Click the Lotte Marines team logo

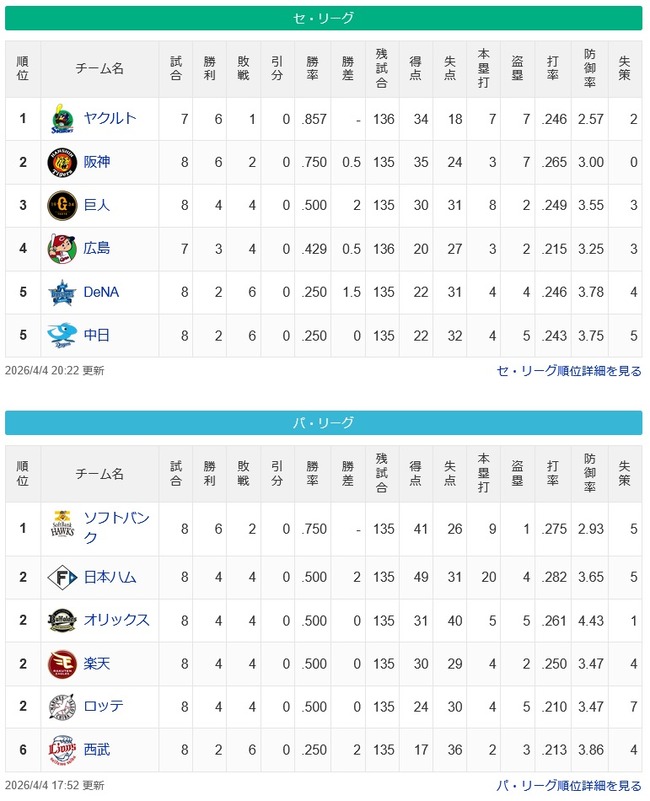coord(63,706)
